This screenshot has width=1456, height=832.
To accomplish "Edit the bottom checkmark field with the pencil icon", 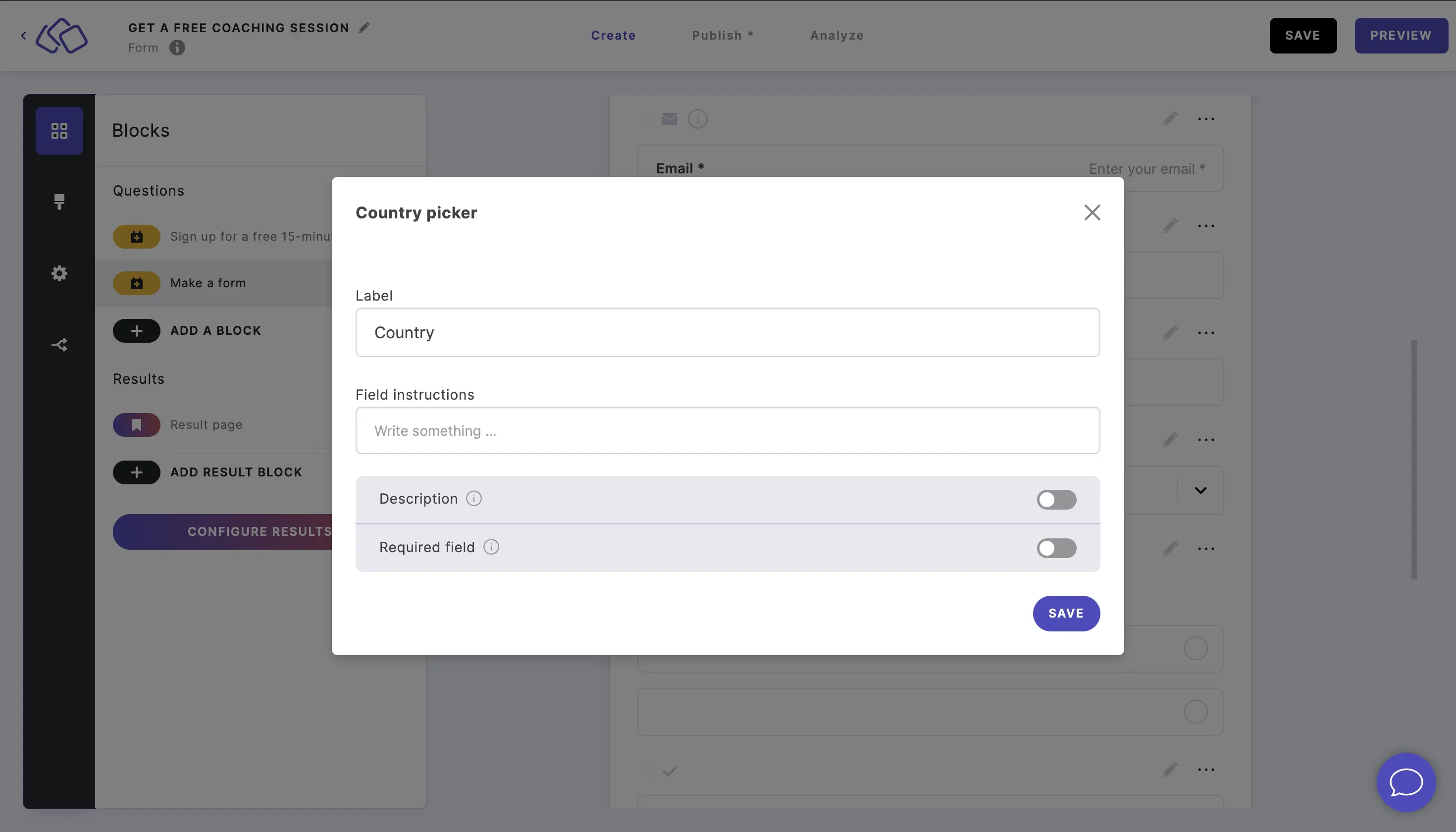I will point(1170,770).
